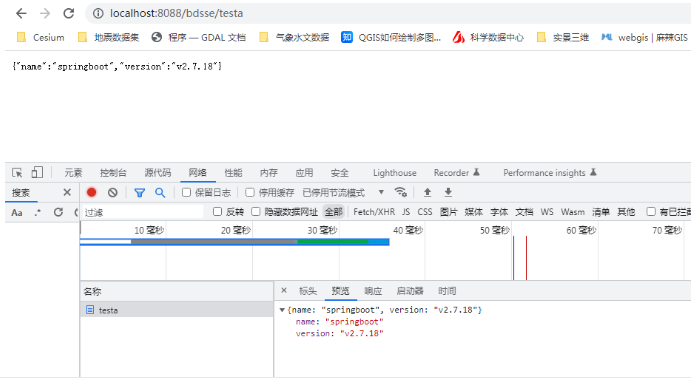691x379 pixels.
Task: Filter requests by JS type
Action: click(406, 212)
